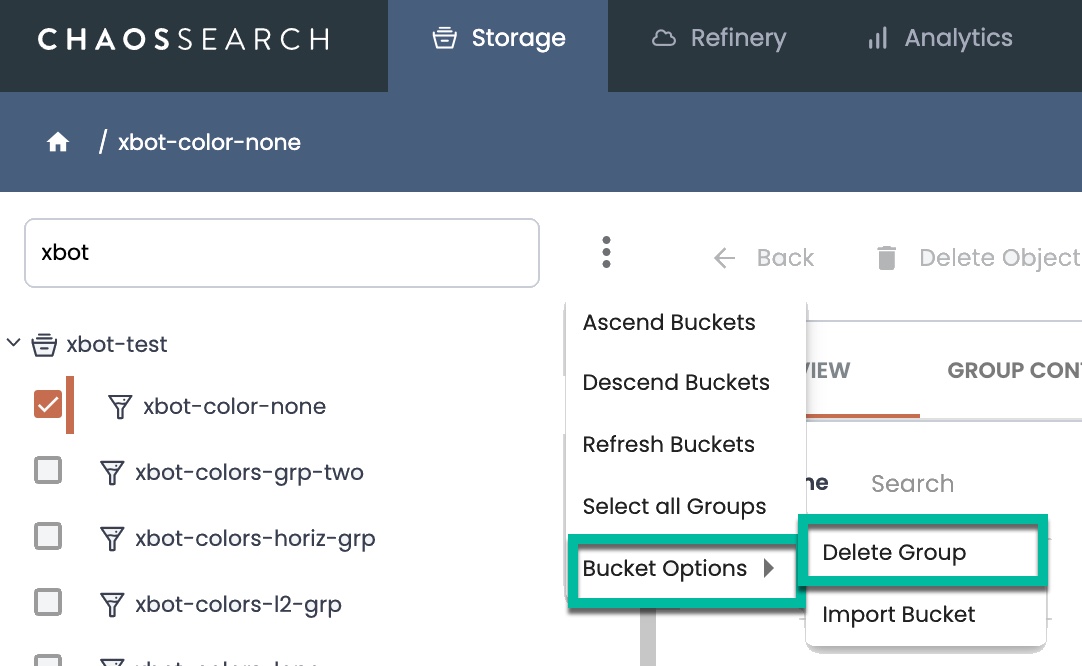Click the Analytics bar chart icon
Image resolution: width=1082 pixels, height=666 pixels.
pyautogui.click(x=878, y=39)
